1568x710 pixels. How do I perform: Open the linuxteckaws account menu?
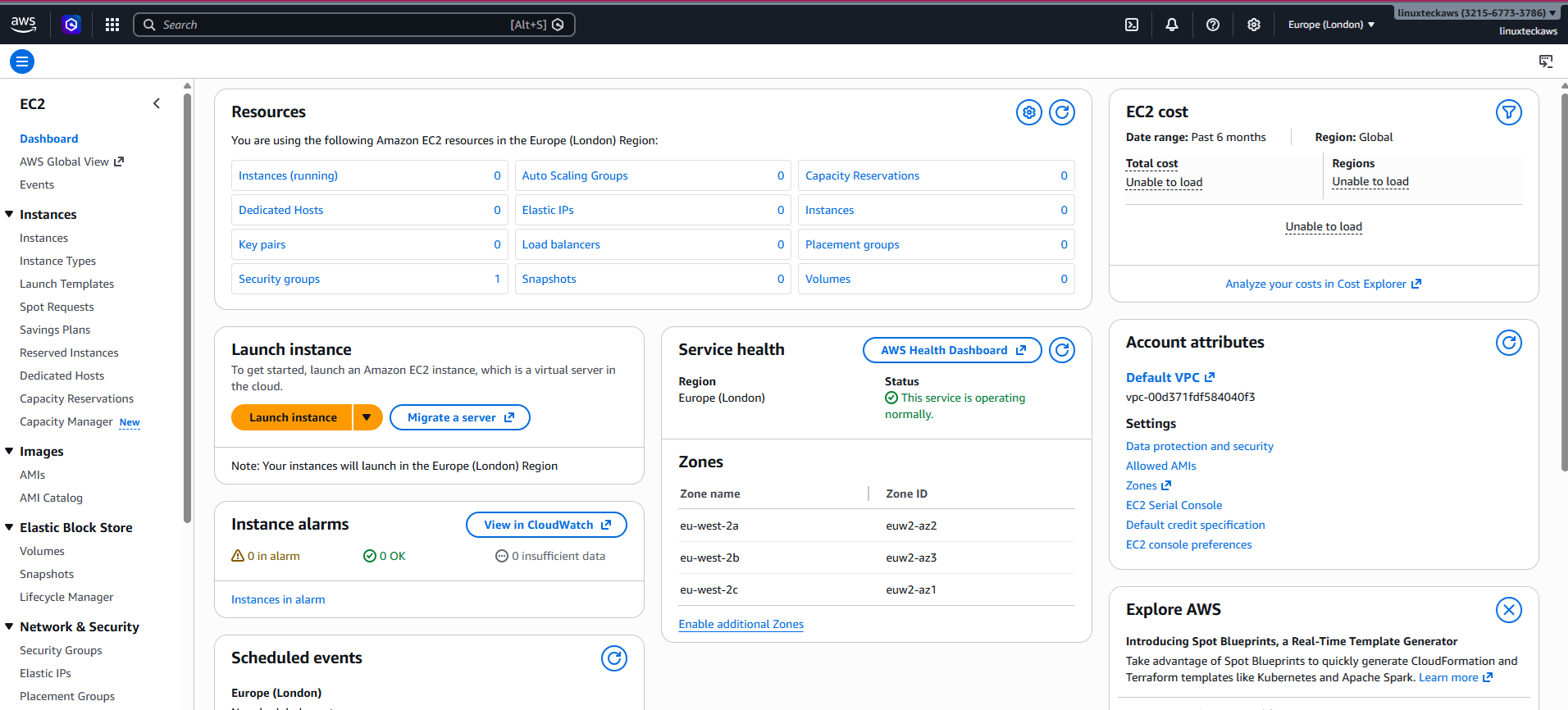[1477, 13]
